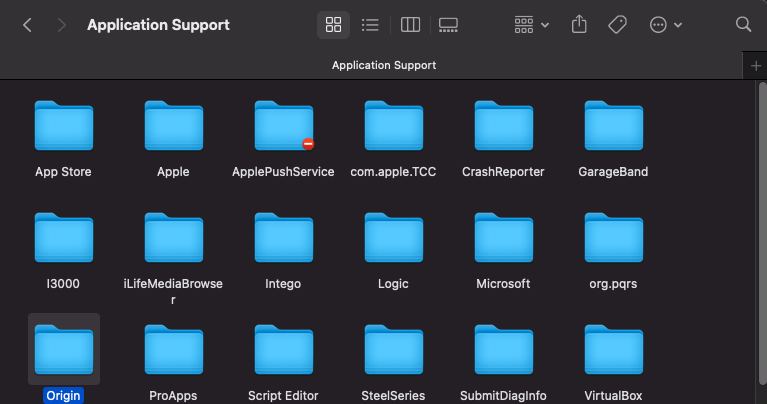Select the Microsoft folder
Viewport: 767px width, 404px height.
click(x=503, y=240)
